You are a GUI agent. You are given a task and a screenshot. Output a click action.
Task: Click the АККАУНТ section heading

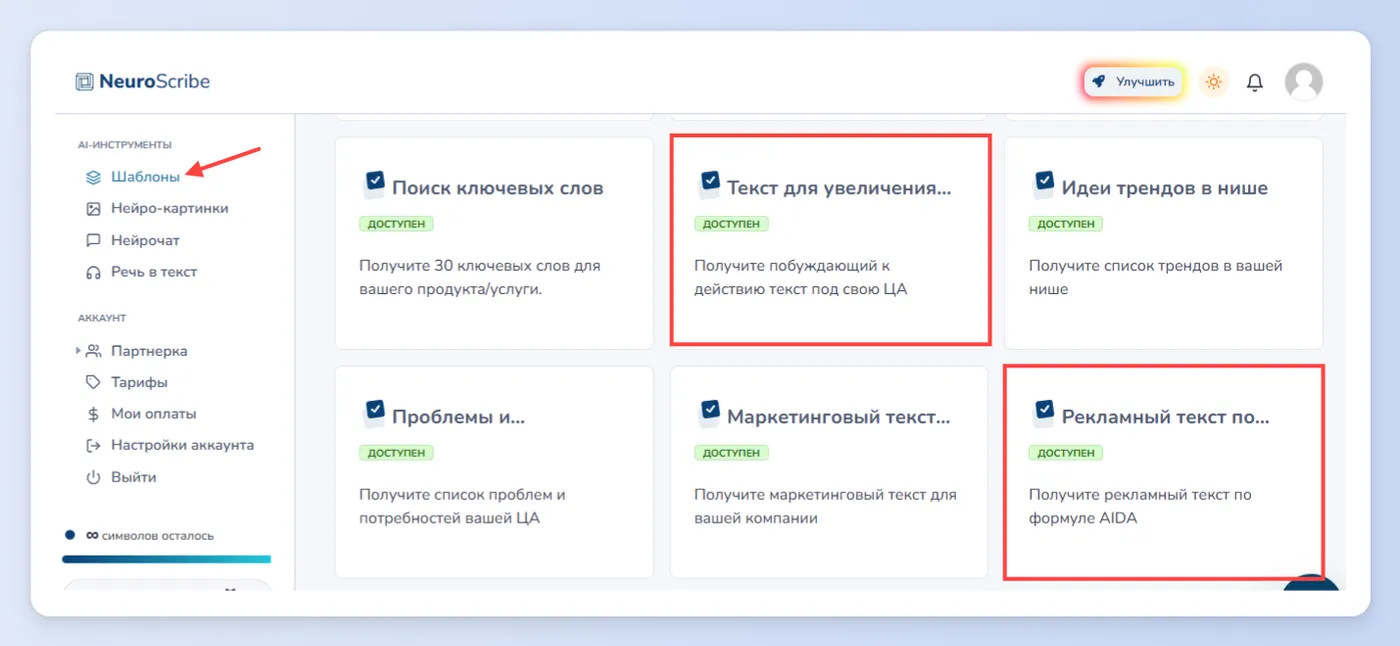102,318
